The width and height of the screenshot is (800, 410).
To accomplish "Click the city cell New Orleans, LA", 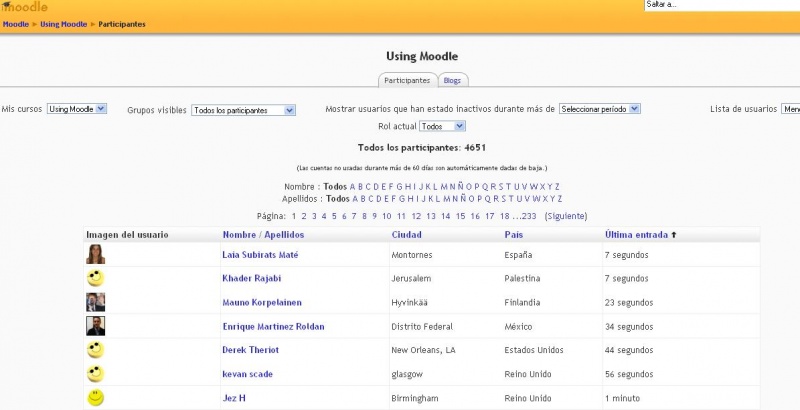I will point(423,350).
